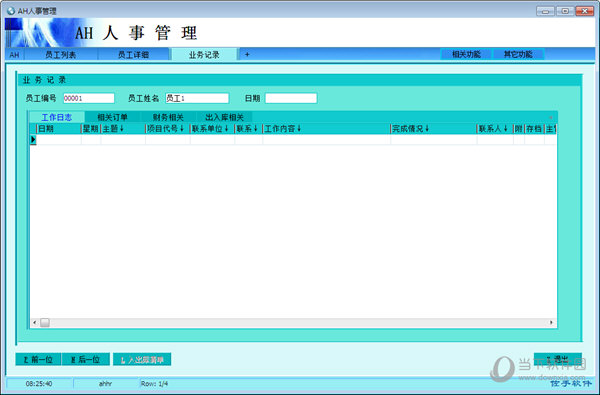Sort by the 完成情况 column header
The image size is (600, 395).
point(434,129)
